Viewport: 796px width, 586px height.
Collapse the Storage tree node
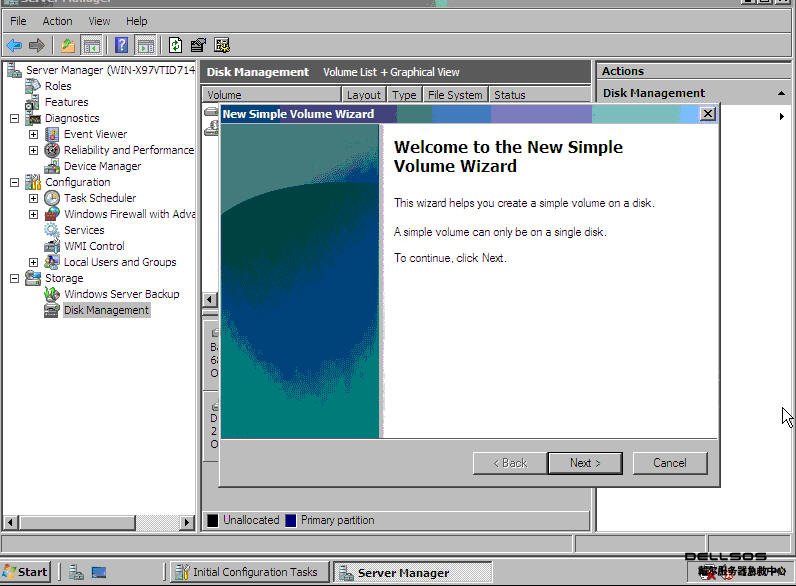(x=14, y=278)
